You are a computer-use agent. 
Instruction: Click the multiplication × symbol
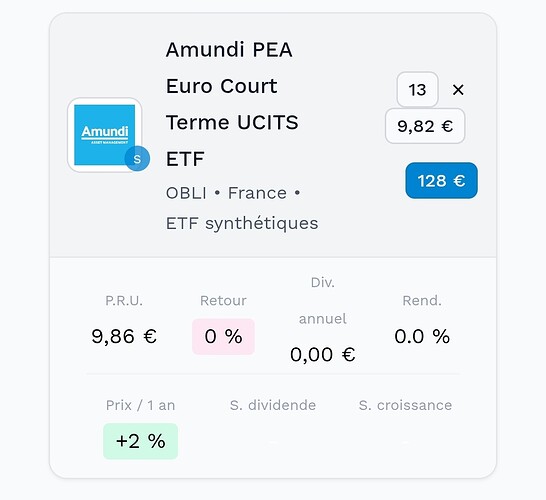click(x=458, y=90)
